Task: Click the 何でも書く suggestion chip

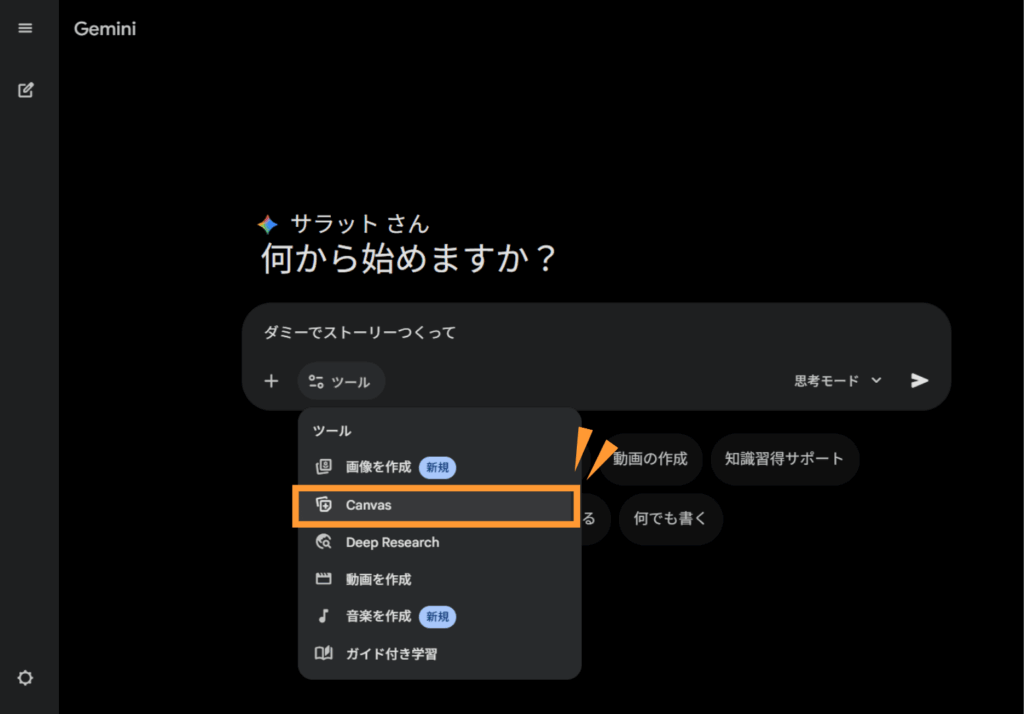Action: coord(670,519)
